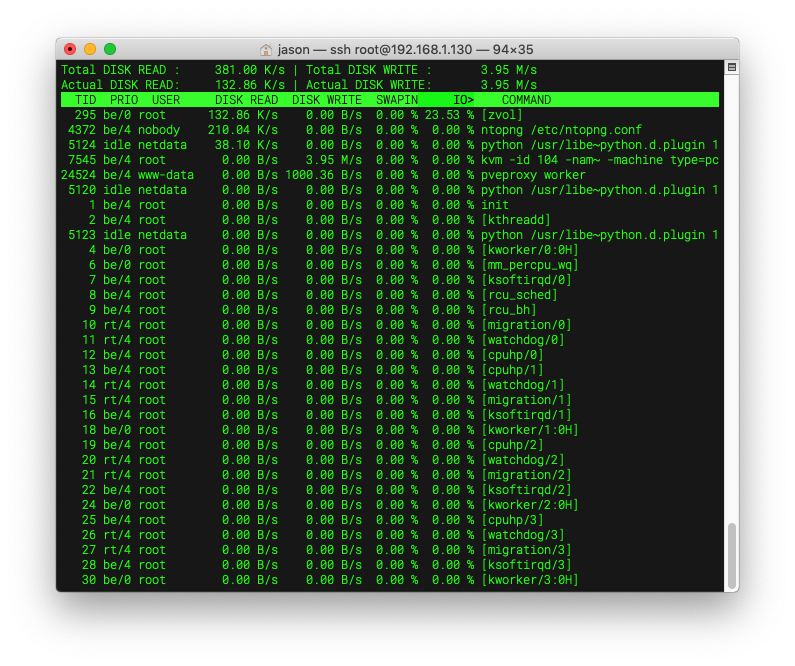Select the [ksoftirqd/1] process
795x666 pixels.
(526, 415)
